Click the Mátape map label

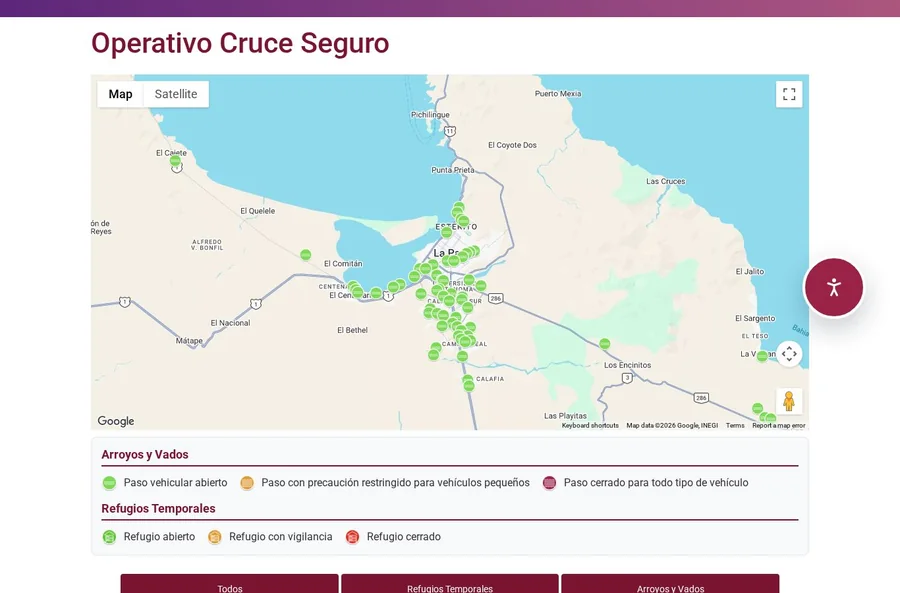189,341
